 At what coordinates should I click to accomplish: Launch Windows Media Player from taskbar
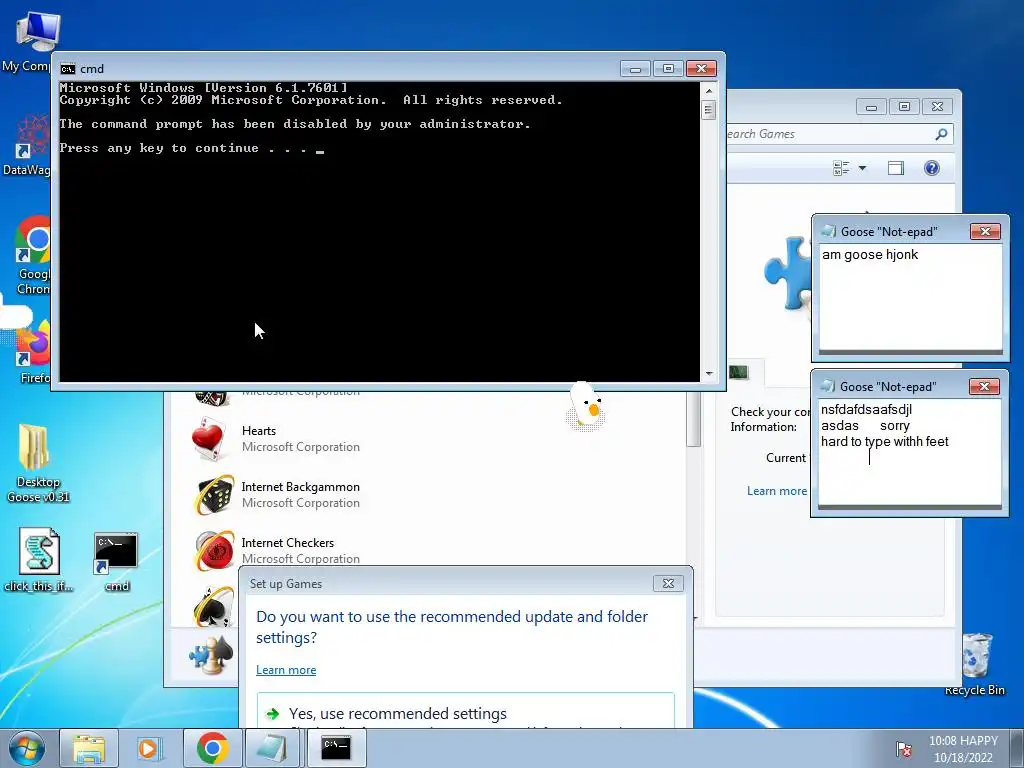pos(149,748)
